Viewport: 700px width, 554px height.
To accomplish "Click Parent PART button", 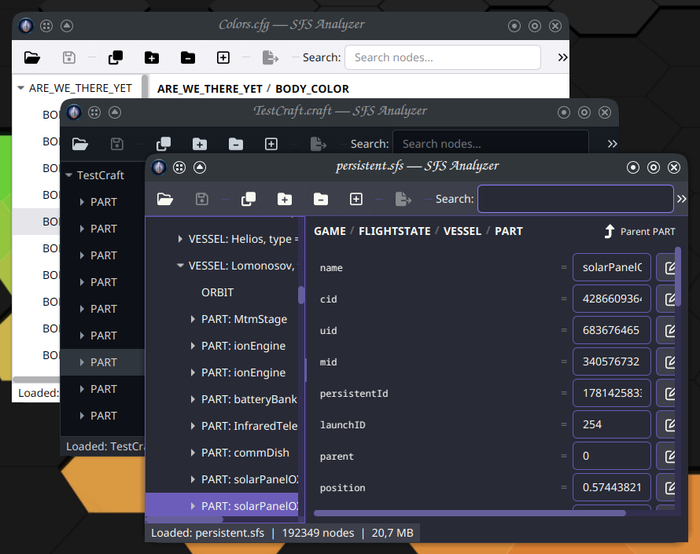I will click(640, 232).
